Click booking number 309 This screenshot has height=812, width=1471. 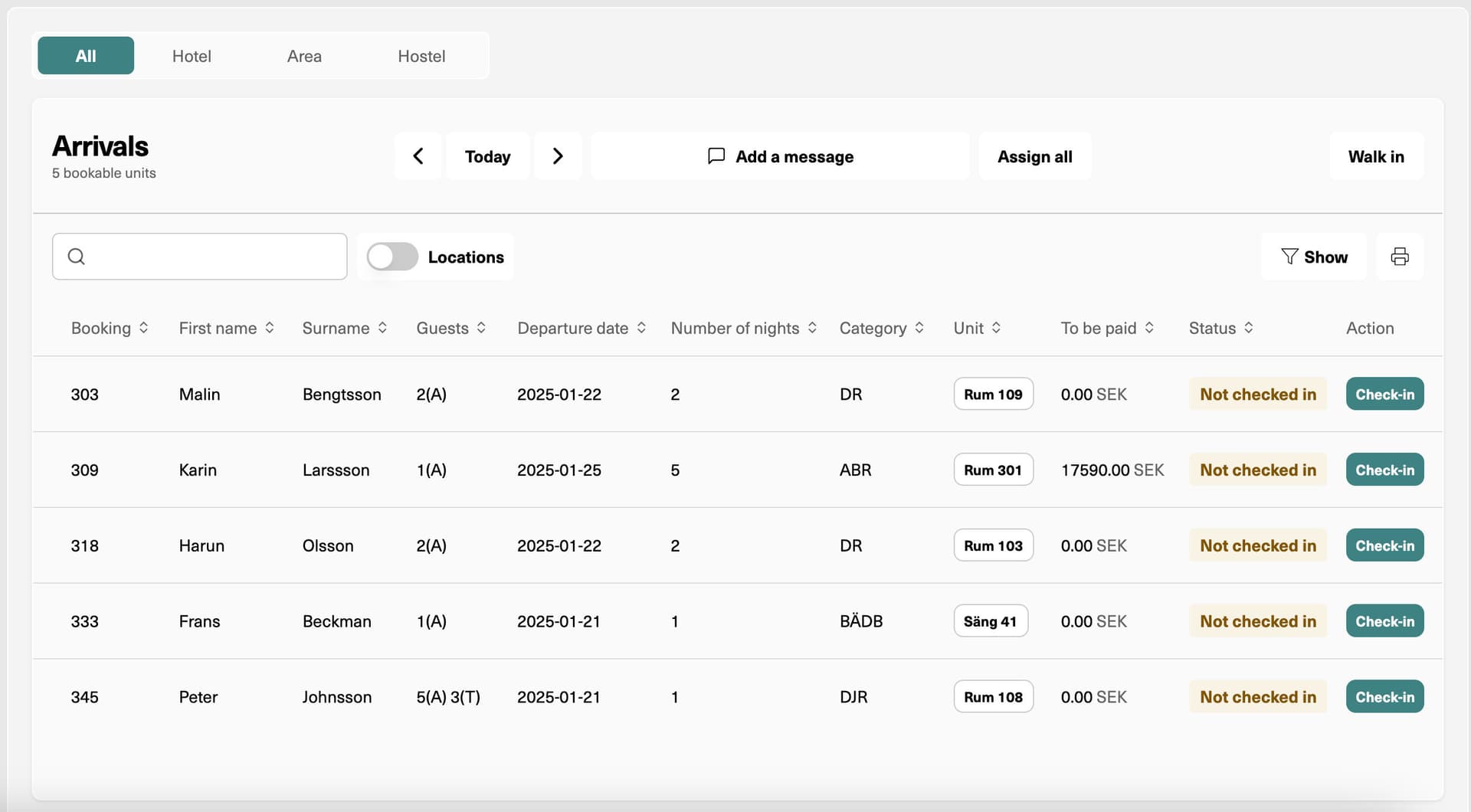coord(84,470)
